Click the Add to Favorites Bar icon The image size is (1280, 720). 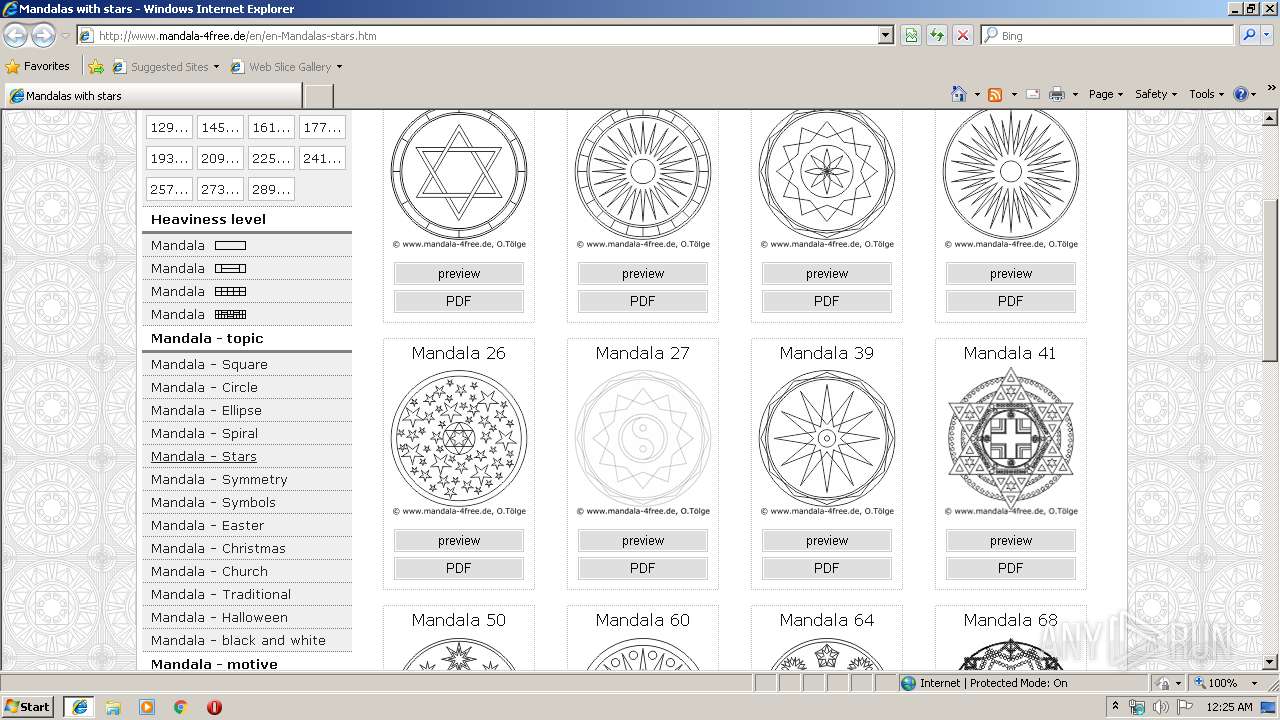coord(96,67)
